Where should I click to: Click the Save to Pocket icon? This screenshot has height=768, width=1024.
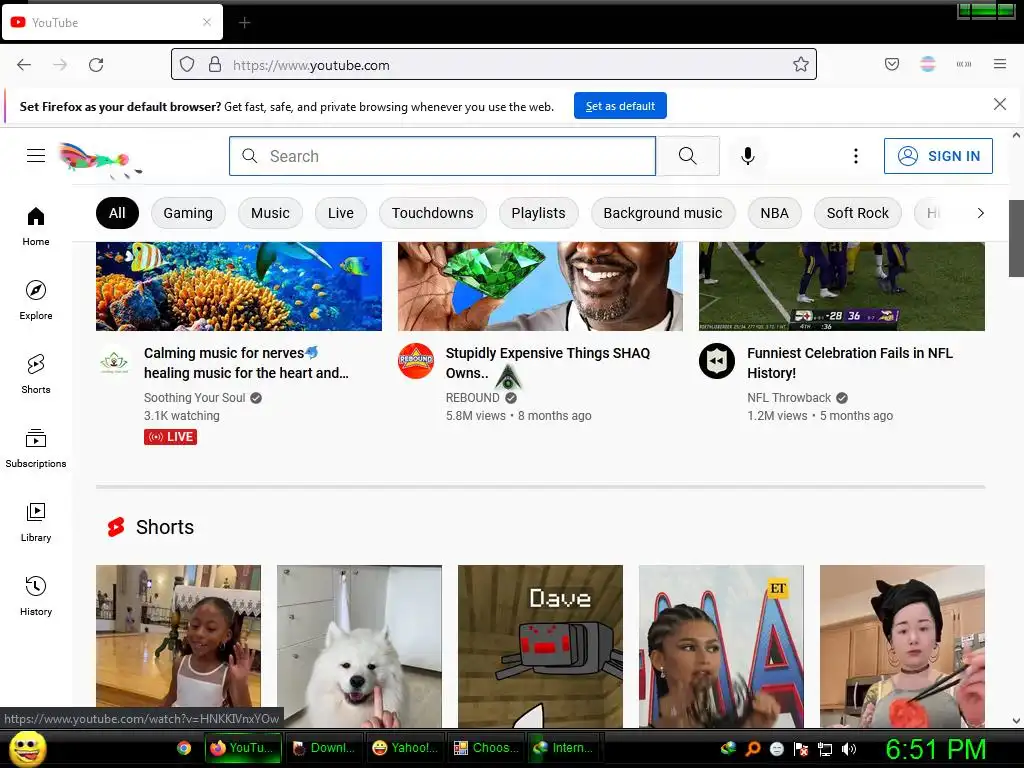click(x=892, y=64)
